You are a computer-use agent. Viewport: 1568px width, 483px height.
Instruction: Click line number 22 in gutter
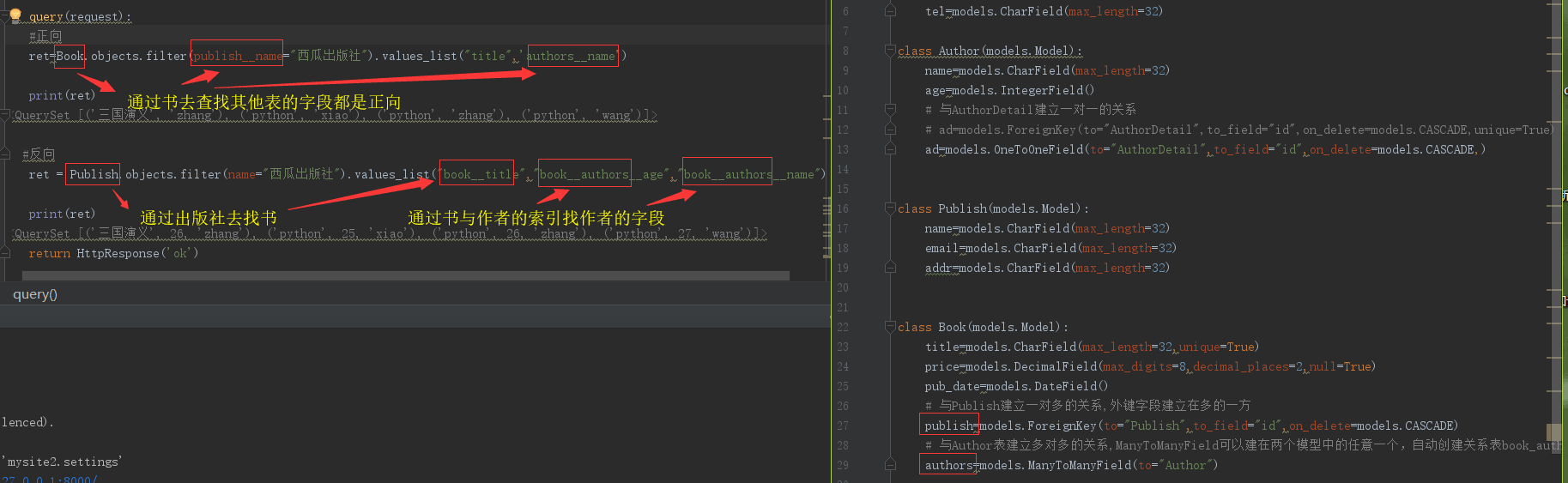(842, 327)
